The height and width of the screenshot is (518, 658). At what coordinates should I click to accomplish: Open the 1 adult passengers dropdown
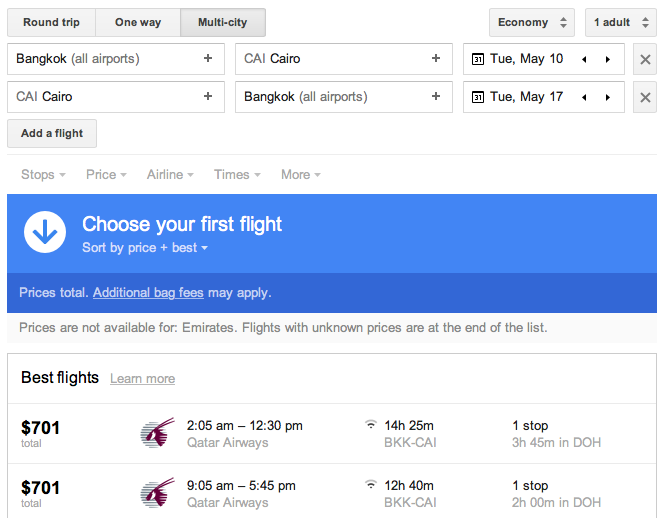click(621, 22)
